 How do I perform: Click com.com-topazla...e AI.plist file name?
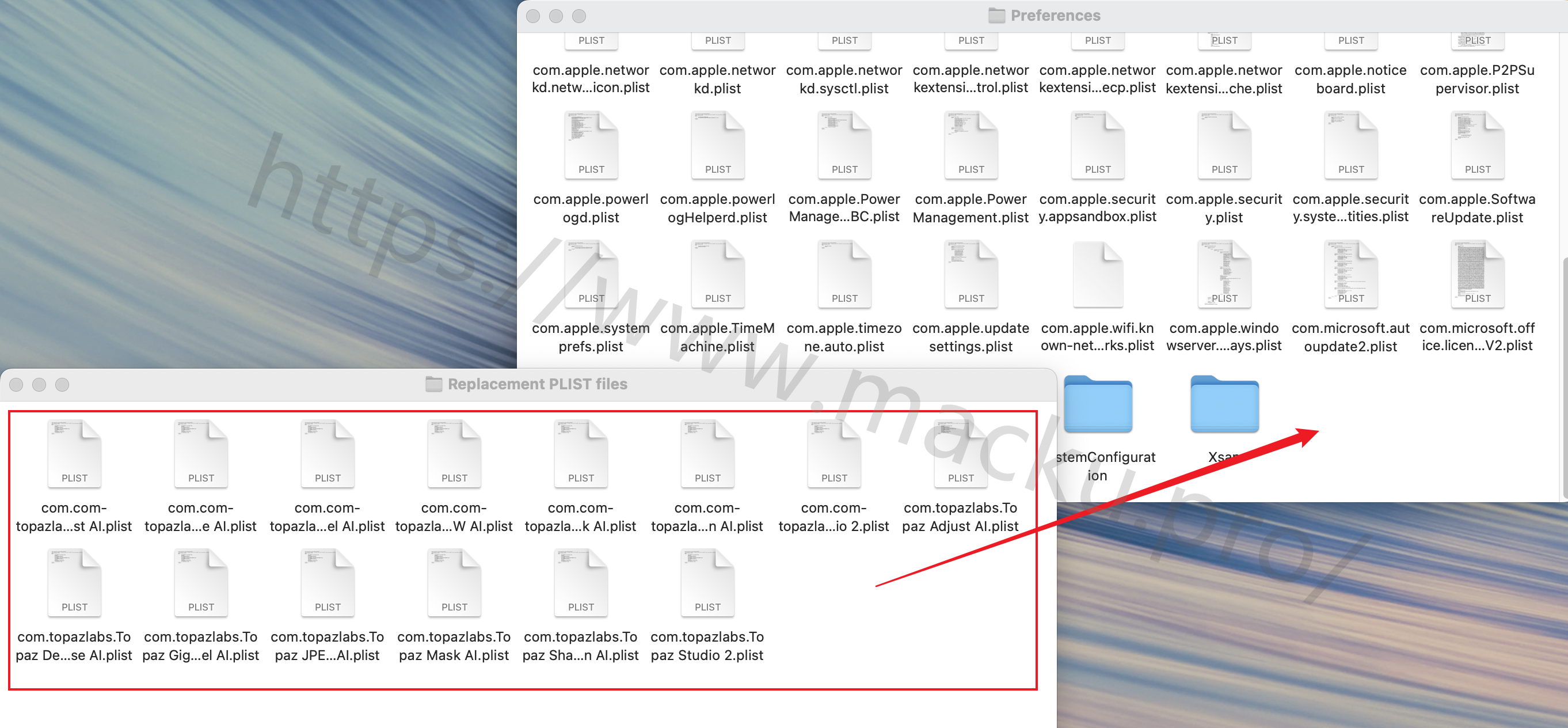201,517
